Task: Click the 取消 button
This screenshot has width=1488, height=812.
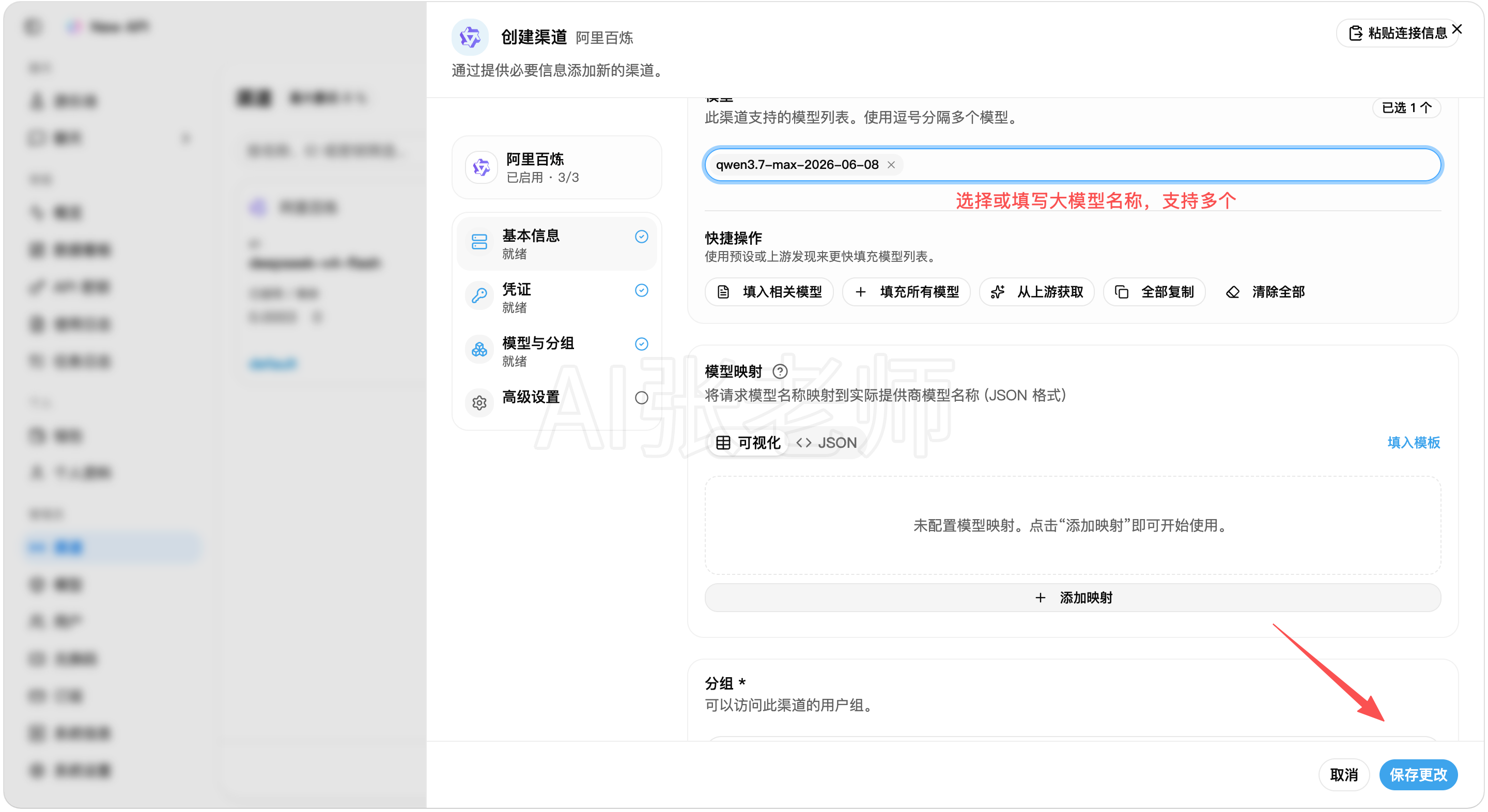Action: point(1343,774)
